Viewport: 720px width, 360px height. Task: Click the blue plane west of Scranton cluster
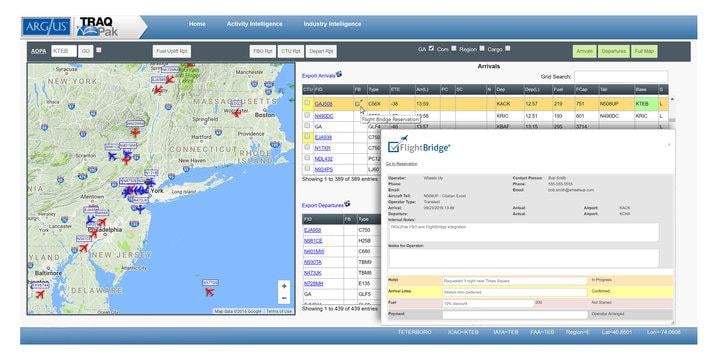[112, 156]
